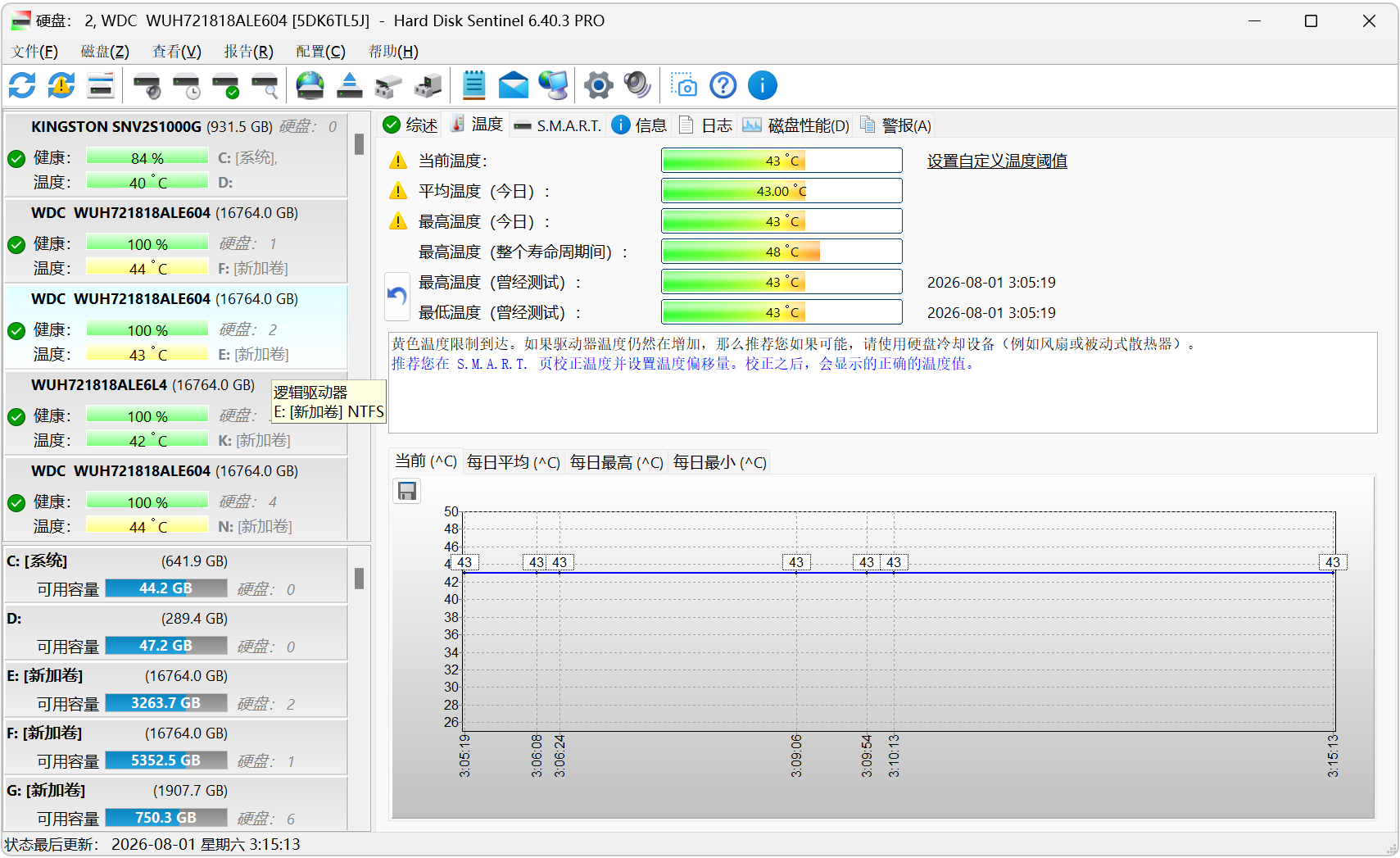Click the 3:09:06 data point label on chart
Viewport: 1400px width, 858px height.
(796, 562)
